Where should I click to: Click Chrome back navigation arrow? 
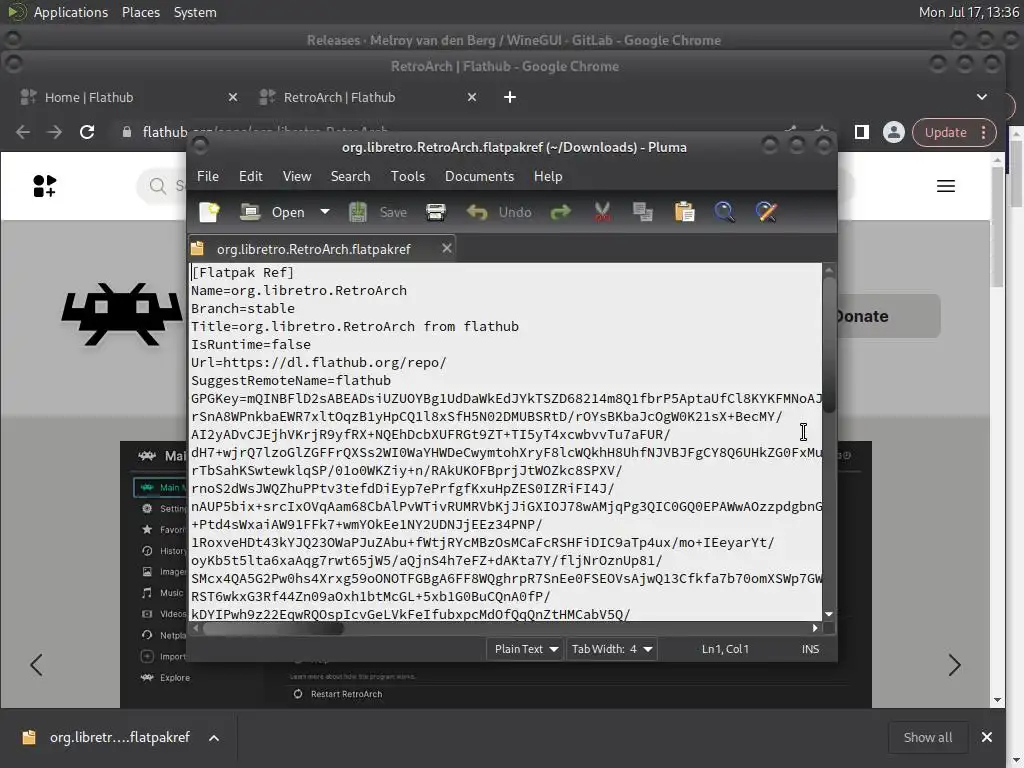(x=24, y=132)
